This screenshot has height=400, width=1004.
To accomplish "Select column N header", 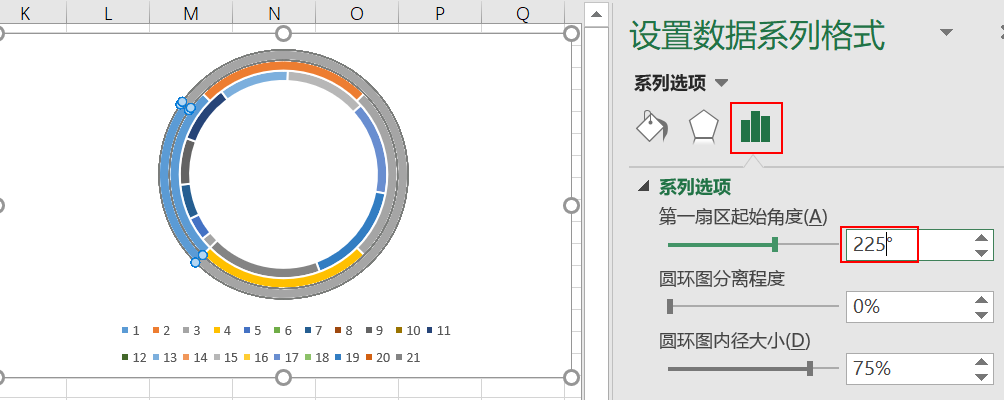I will pos(274,13).
